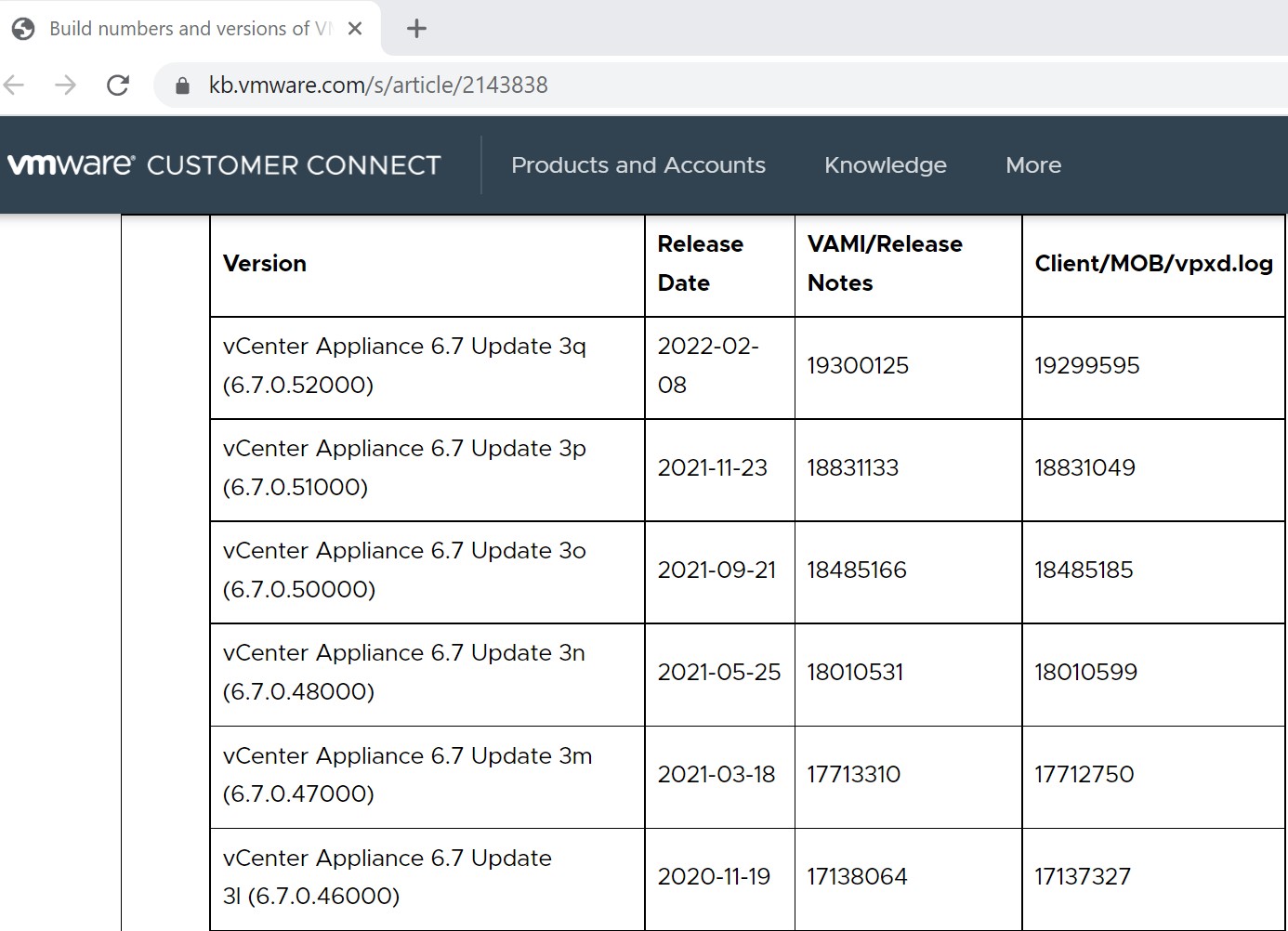1288x931 pixels.
Task: Click VAMI build number 18010531
Action: (855, 673)
